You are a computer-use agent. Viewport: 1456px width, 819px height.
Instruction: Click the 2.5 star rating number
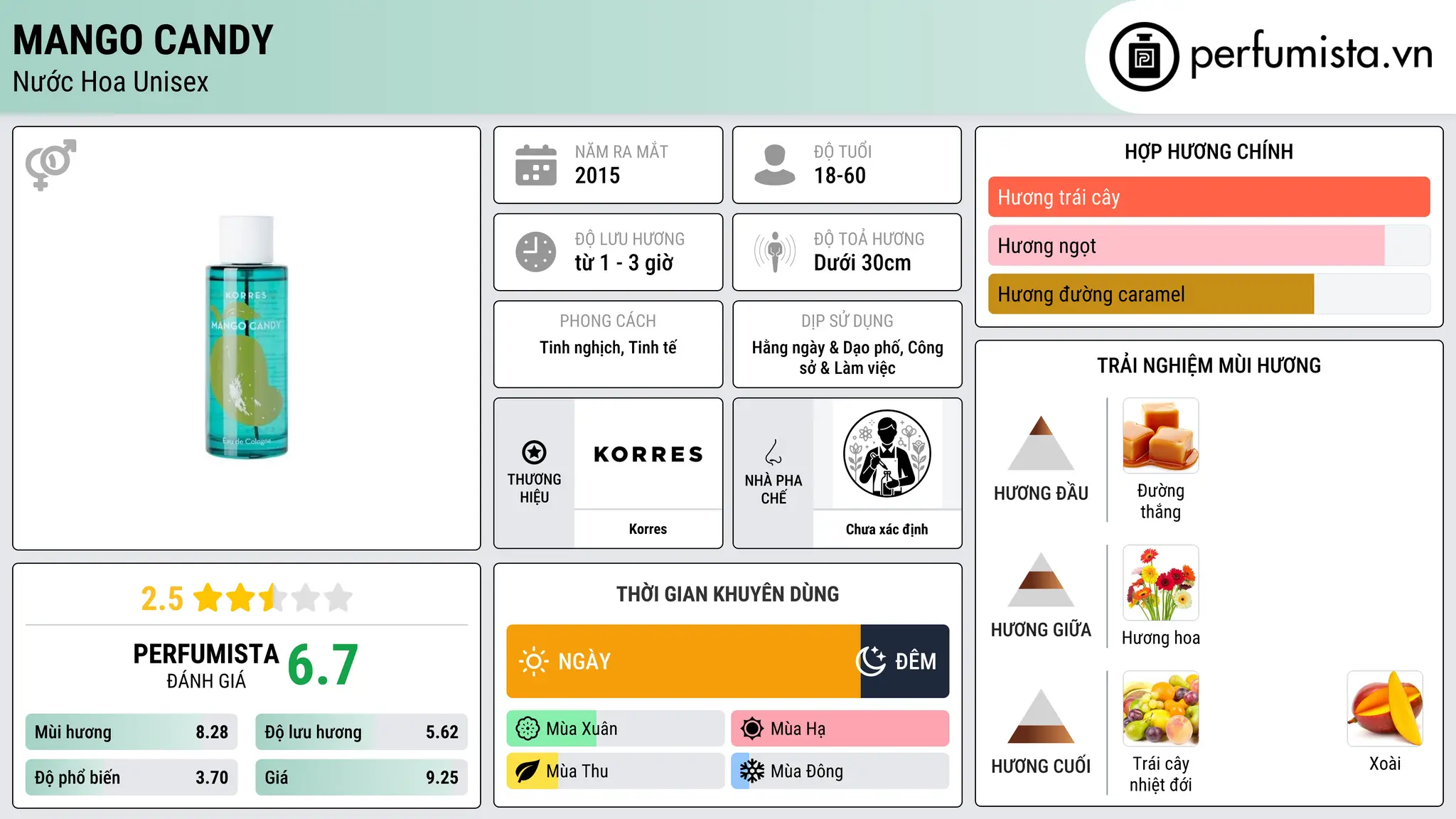162,599
